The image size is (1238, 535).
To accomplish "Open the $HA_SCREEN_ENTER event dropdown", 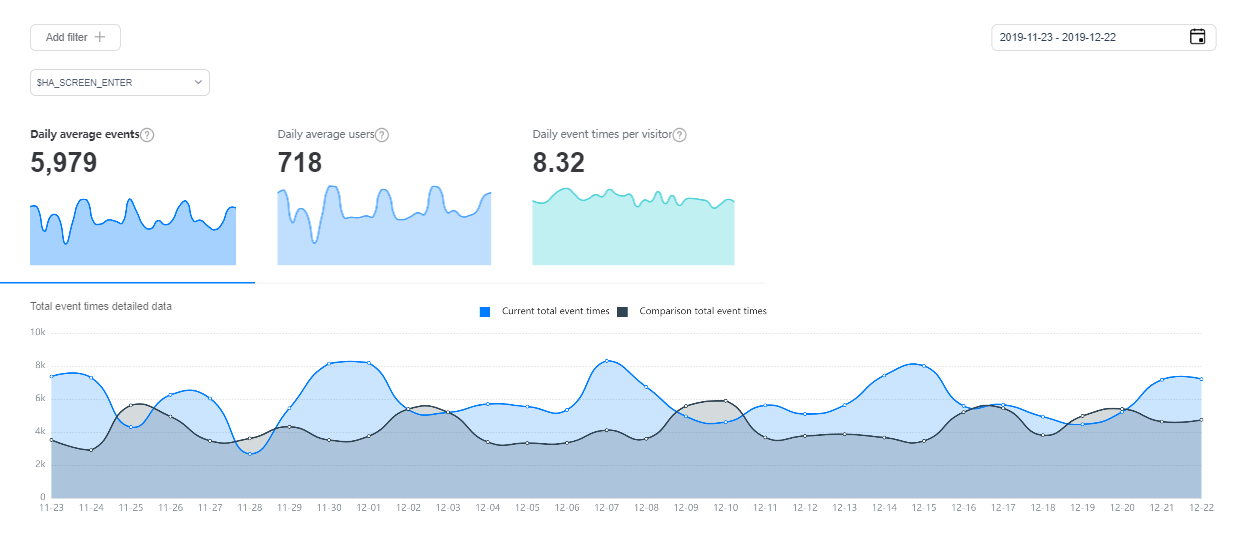I will pyautogui.click(x=120, y=82).
